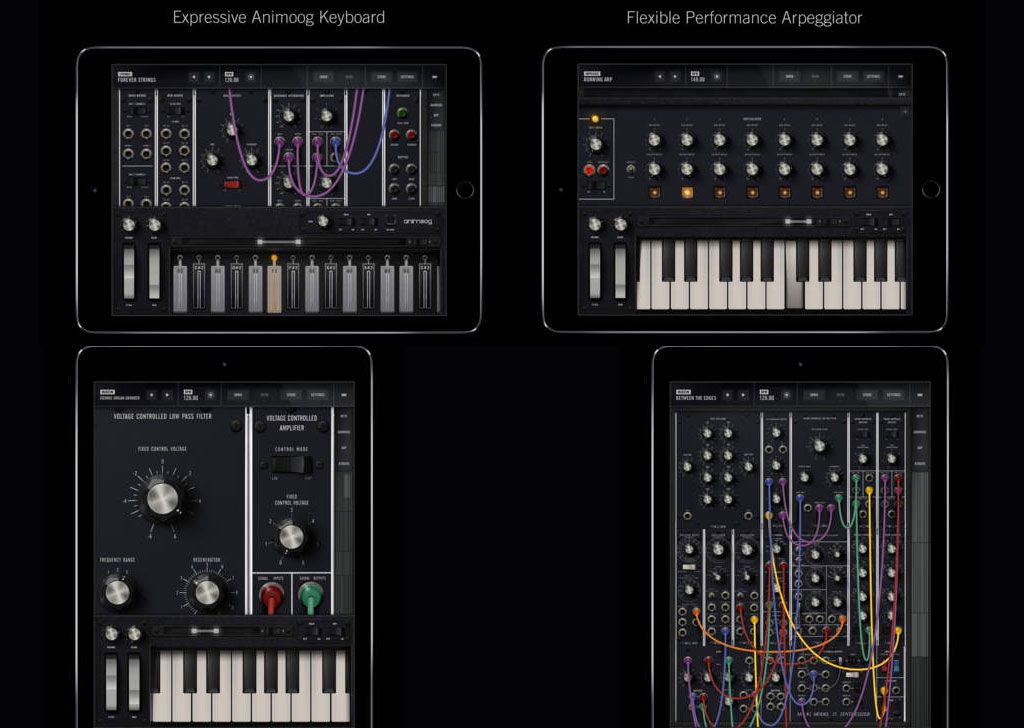The width and height of the screenshot is (1024, 728).
Task: Toggle the eighth arpeggiator step button
Action: 882,193
